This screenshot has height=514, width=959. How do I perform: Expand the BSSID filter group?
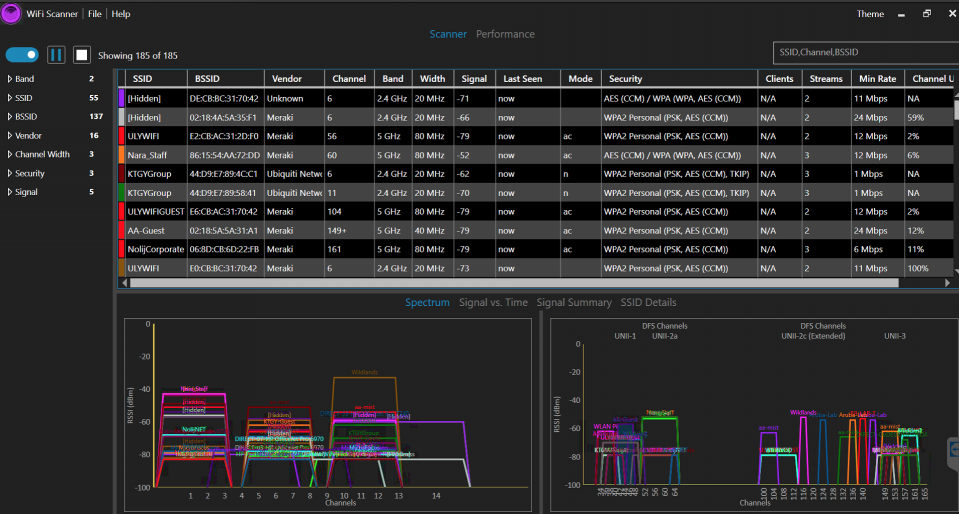(10, 116)
